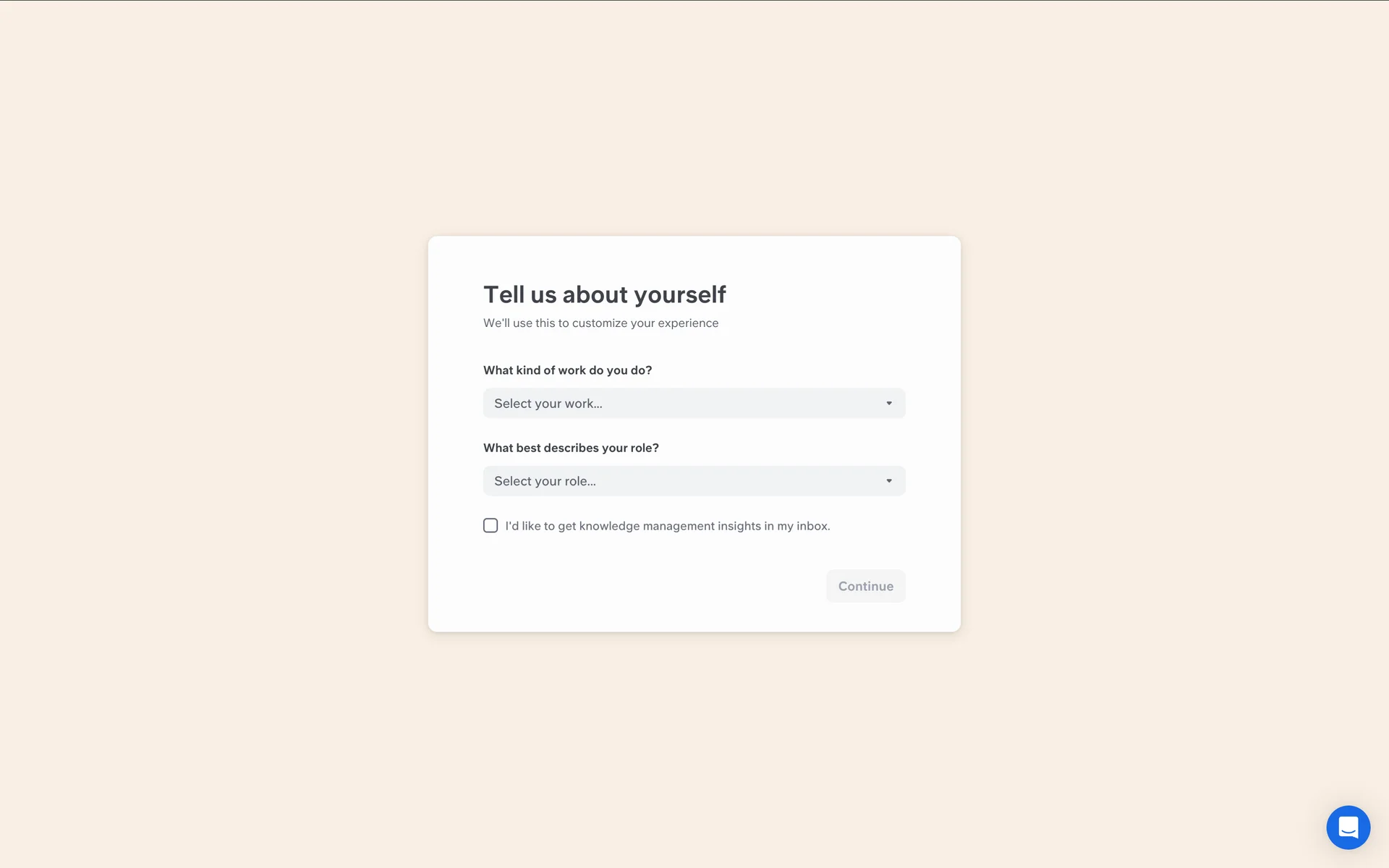This screenshot has height=868, width=1389.
Task: Click the "What kind of work do you do?" label
Action: pyautogui.click(x=567, y=370)
